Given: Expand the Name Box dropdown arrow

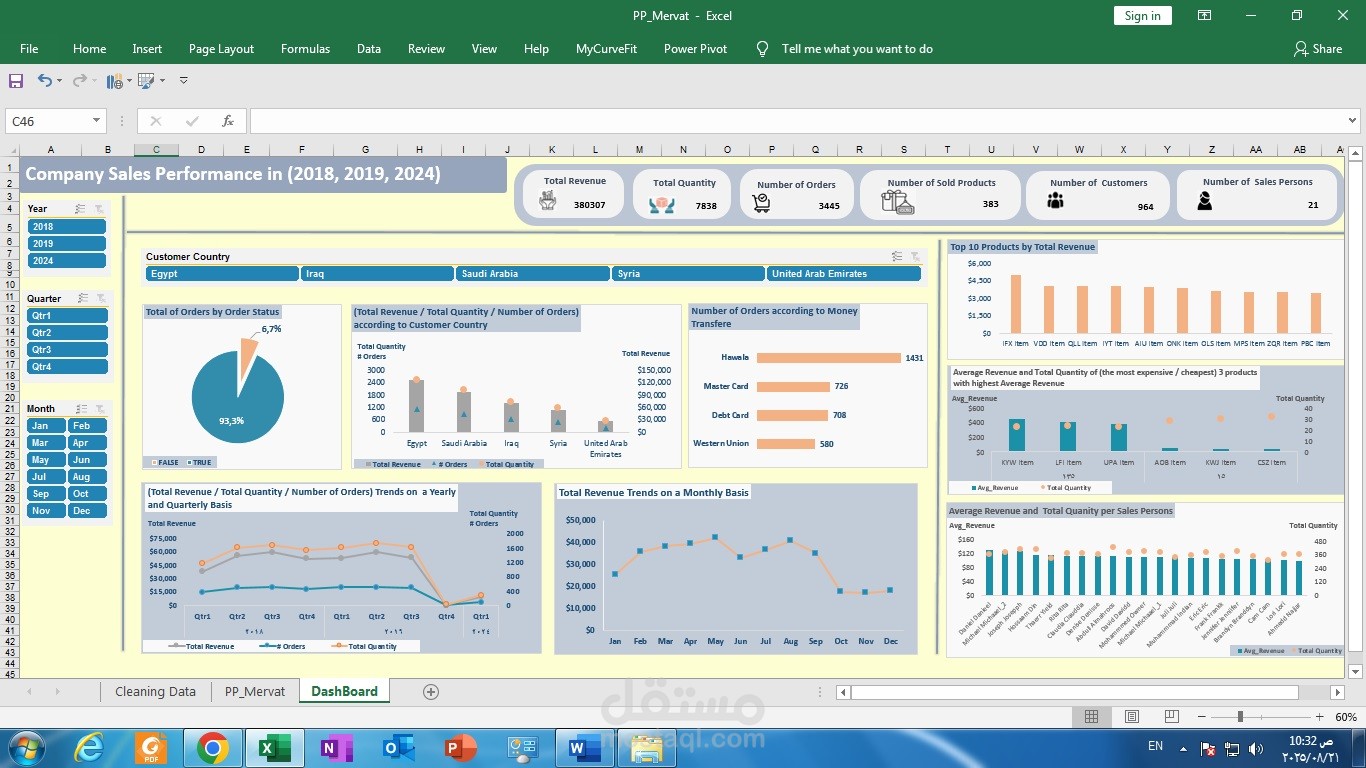Looking at the screenshot, I should [x=96, y=121].
